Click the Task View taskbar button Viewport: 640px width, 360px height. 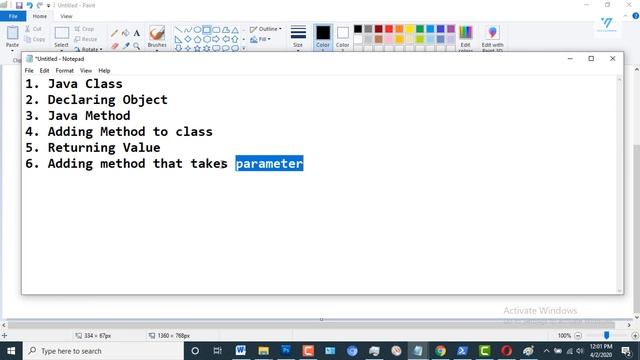[218, 351]
